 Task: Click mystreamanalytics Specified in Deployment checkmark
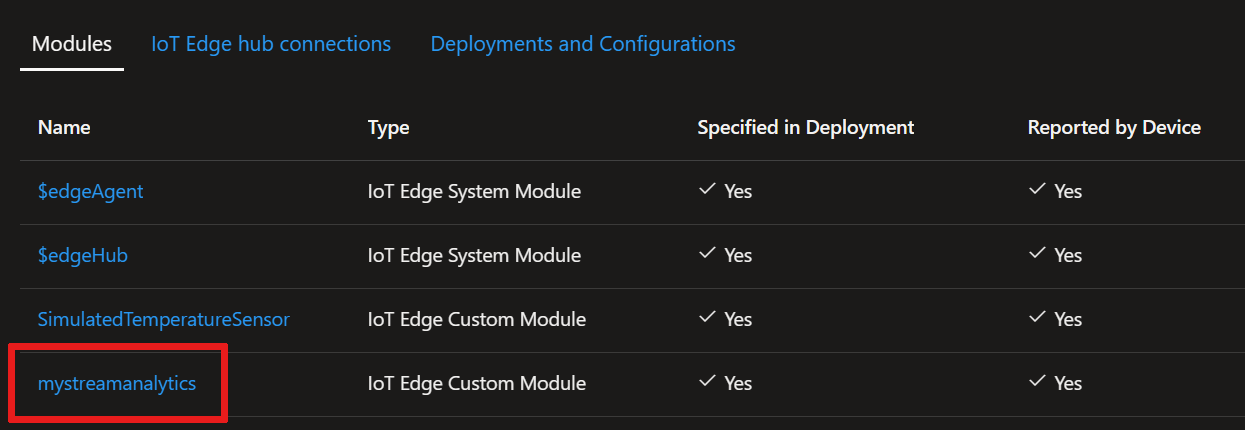(706, 382)
